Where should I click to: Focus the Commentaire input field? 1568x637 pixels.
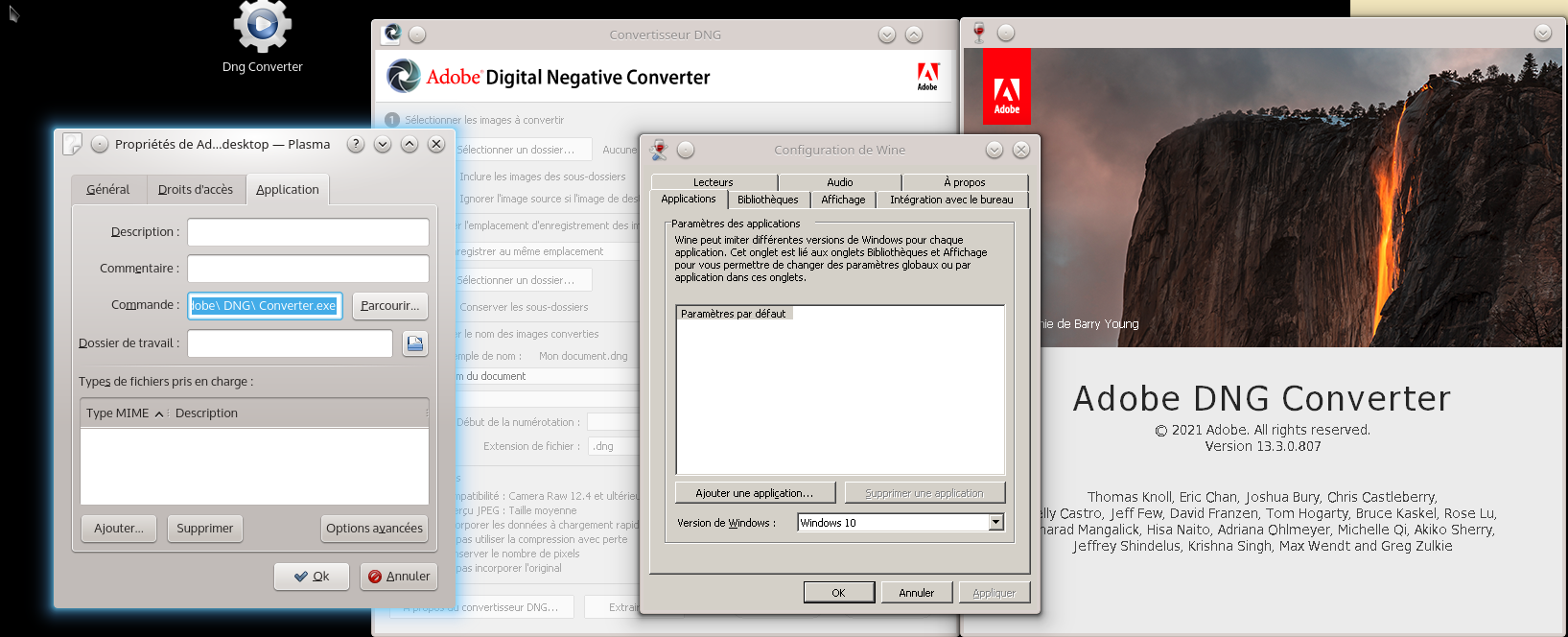pos(308,269)
